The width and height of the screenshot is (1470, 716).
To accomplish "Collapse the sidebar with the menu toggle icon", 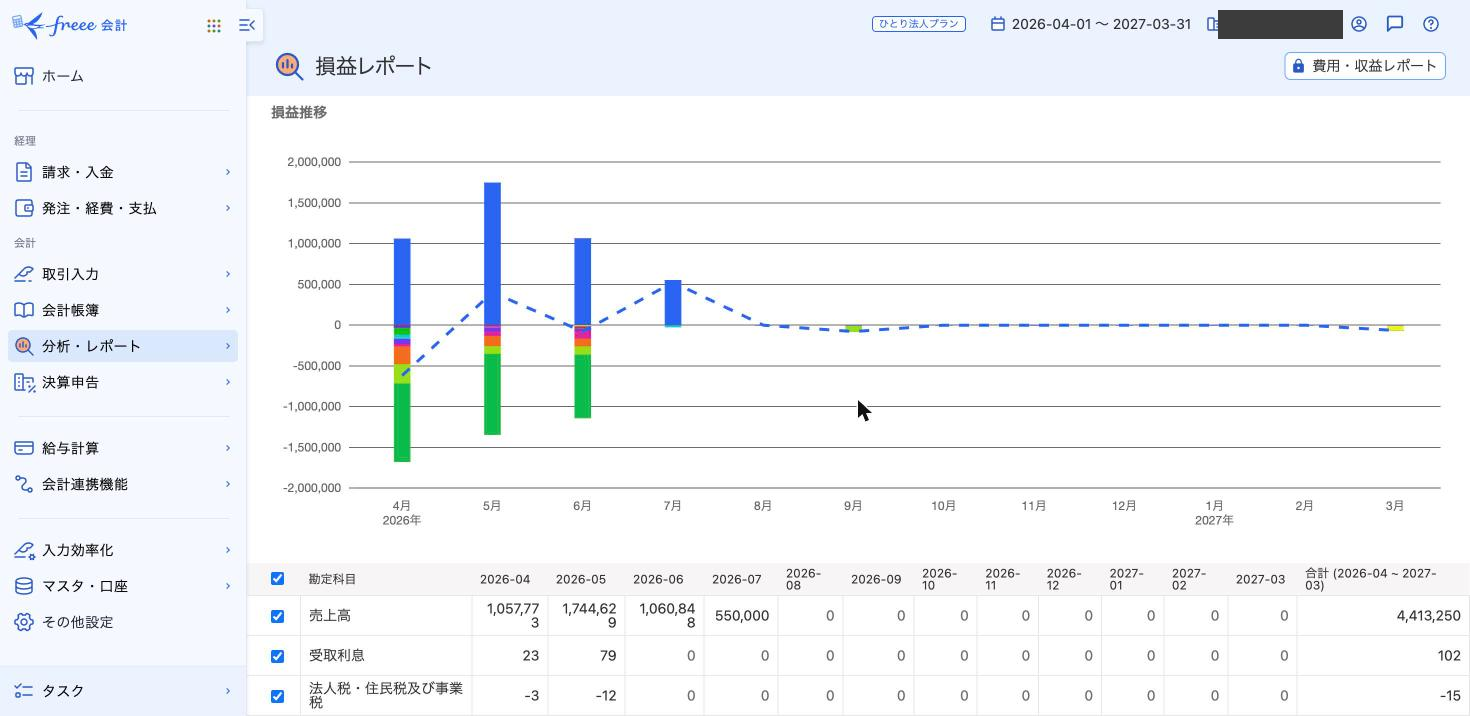I will [247, 25].
